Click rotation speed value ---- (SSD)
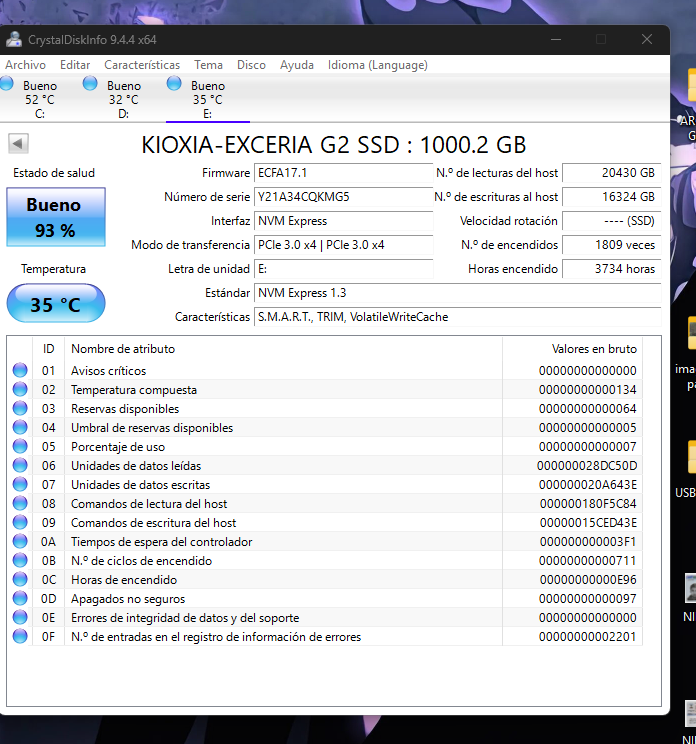696x744 pixels. click(612, 221)
